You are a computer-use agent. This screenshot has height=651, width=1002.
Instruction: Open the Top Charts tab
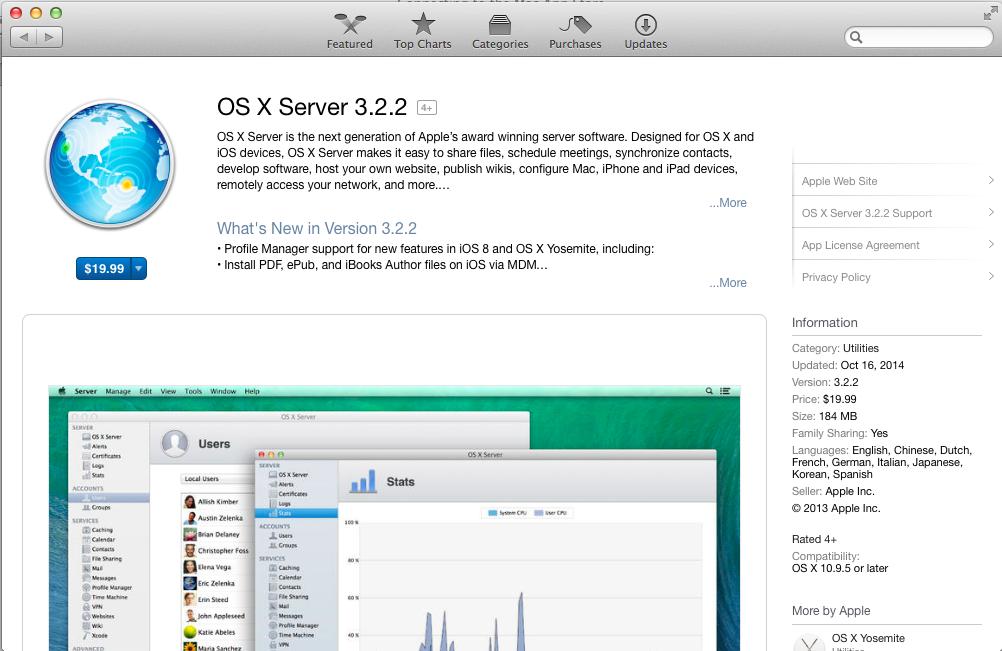[x=422, y=31]
